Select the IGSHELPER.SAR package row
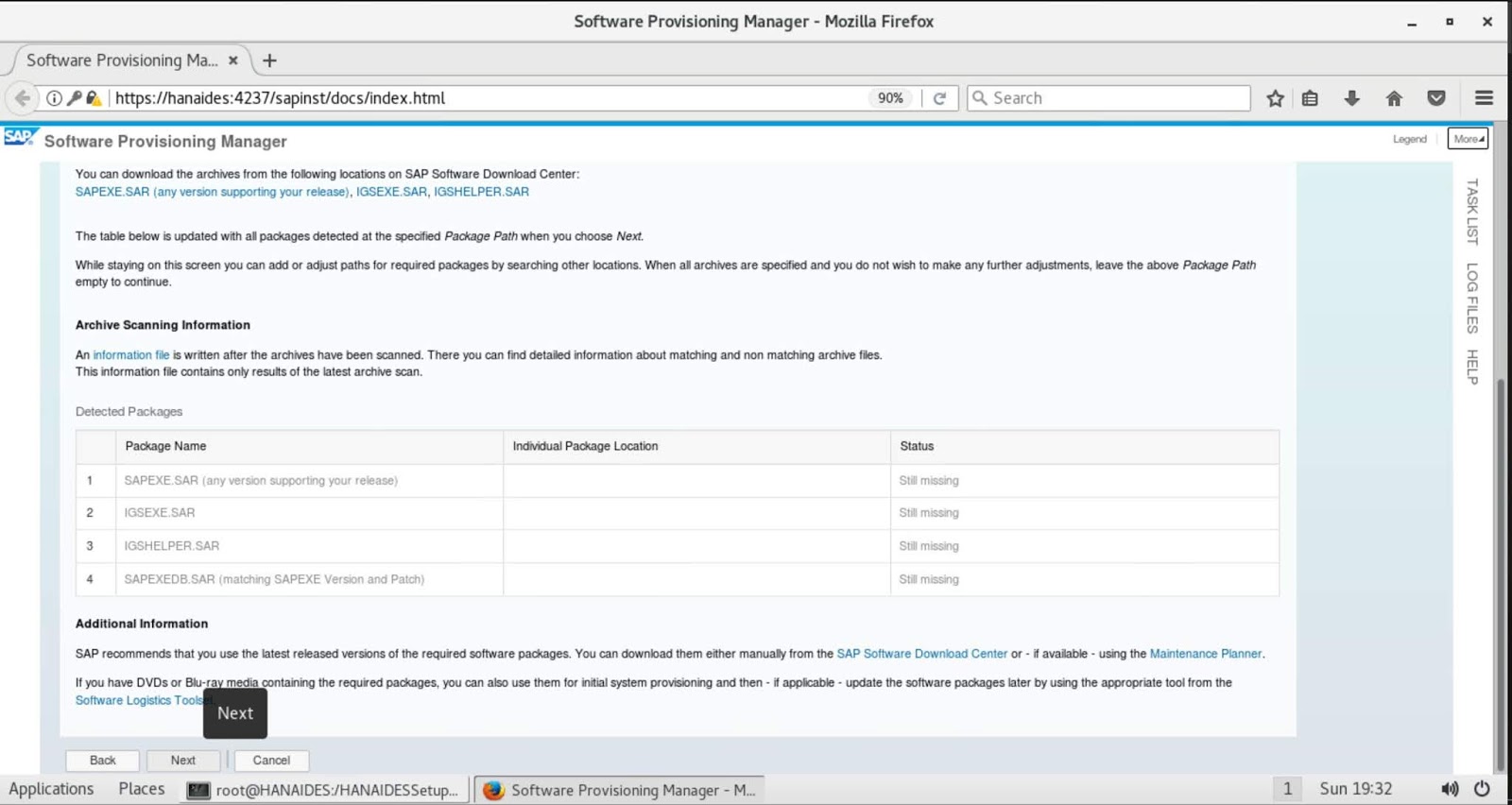The image size is (1512, 805). point(678,546)
